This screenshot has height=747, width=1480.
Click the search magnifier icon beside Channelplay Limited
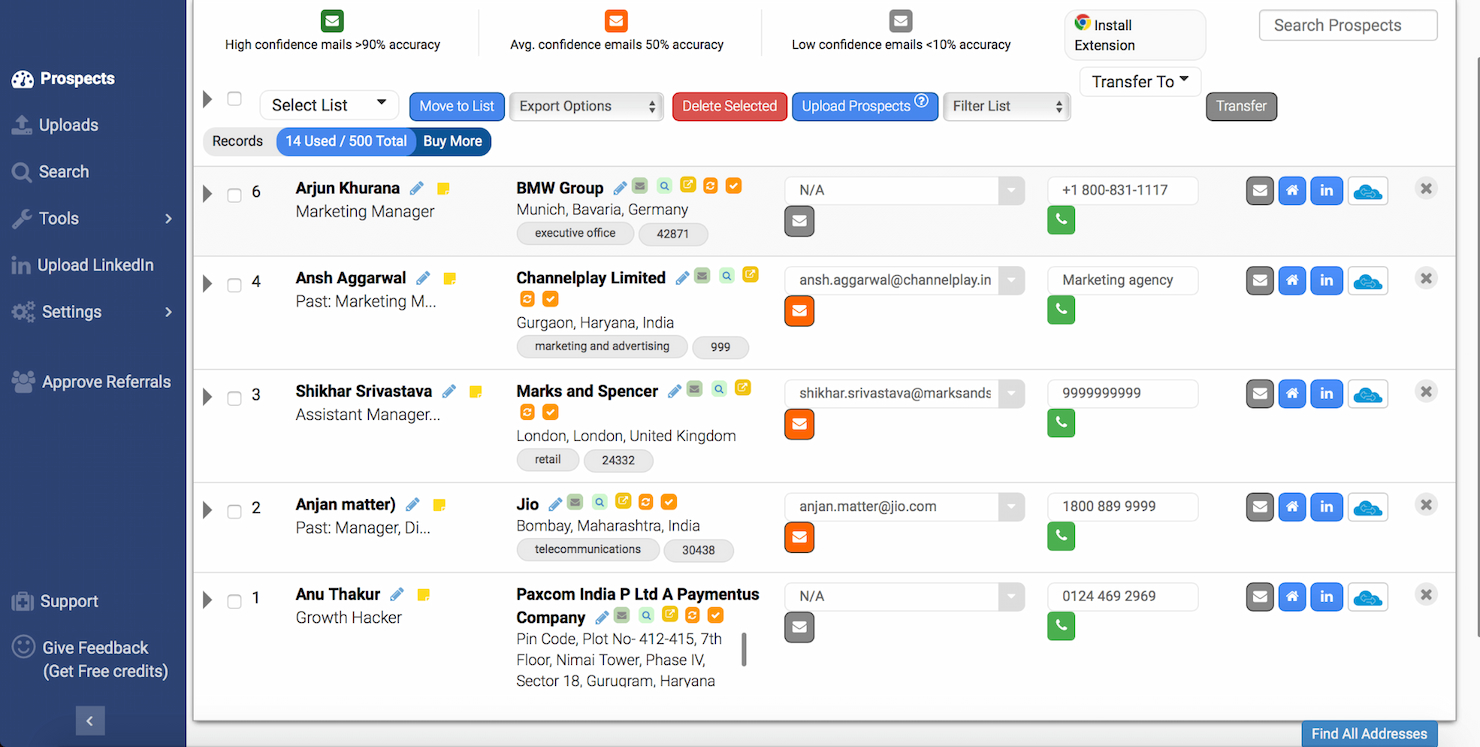tap(727, 276)
